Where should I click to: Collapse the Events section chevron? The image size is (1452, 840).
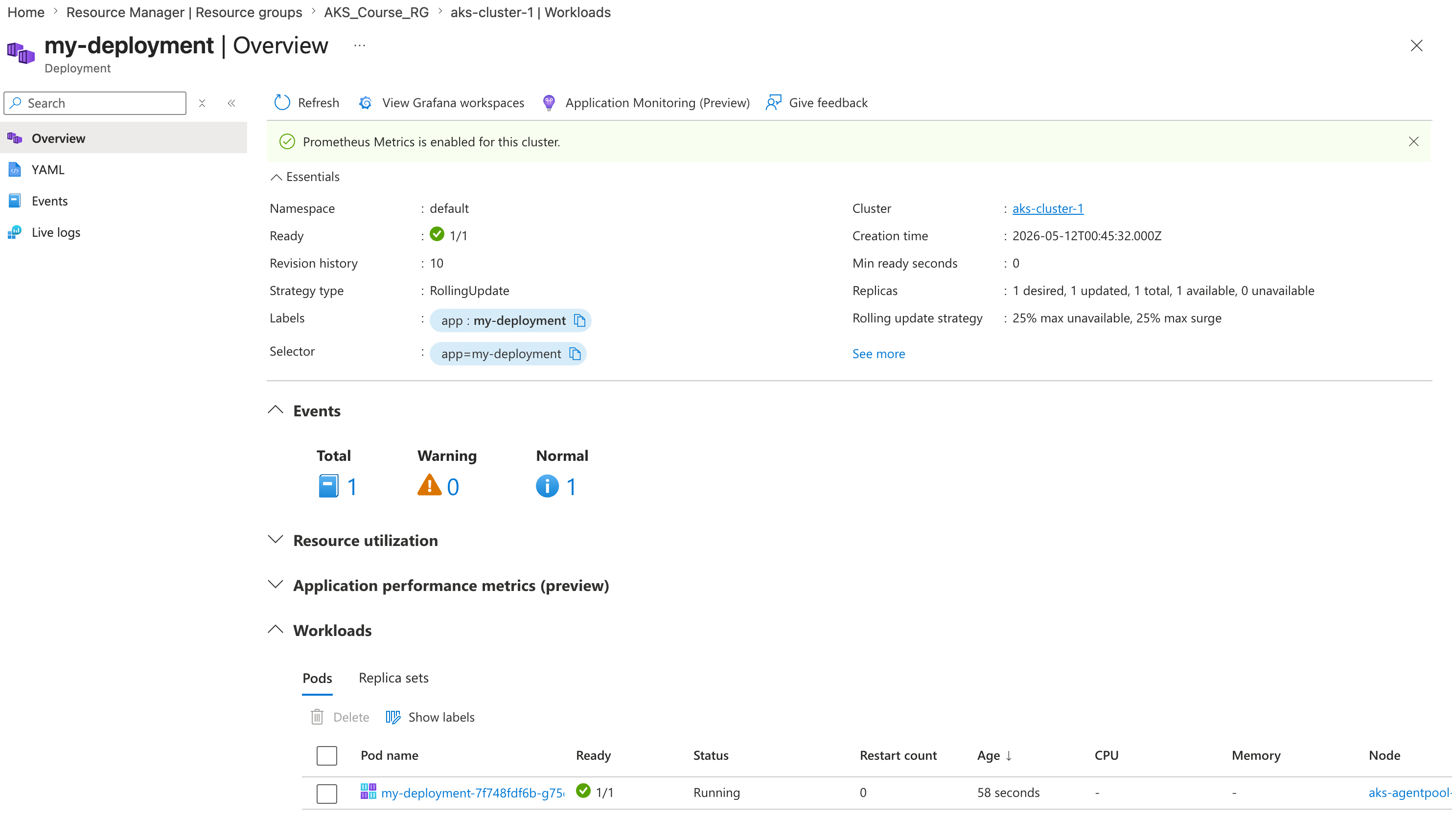point(276,410)
